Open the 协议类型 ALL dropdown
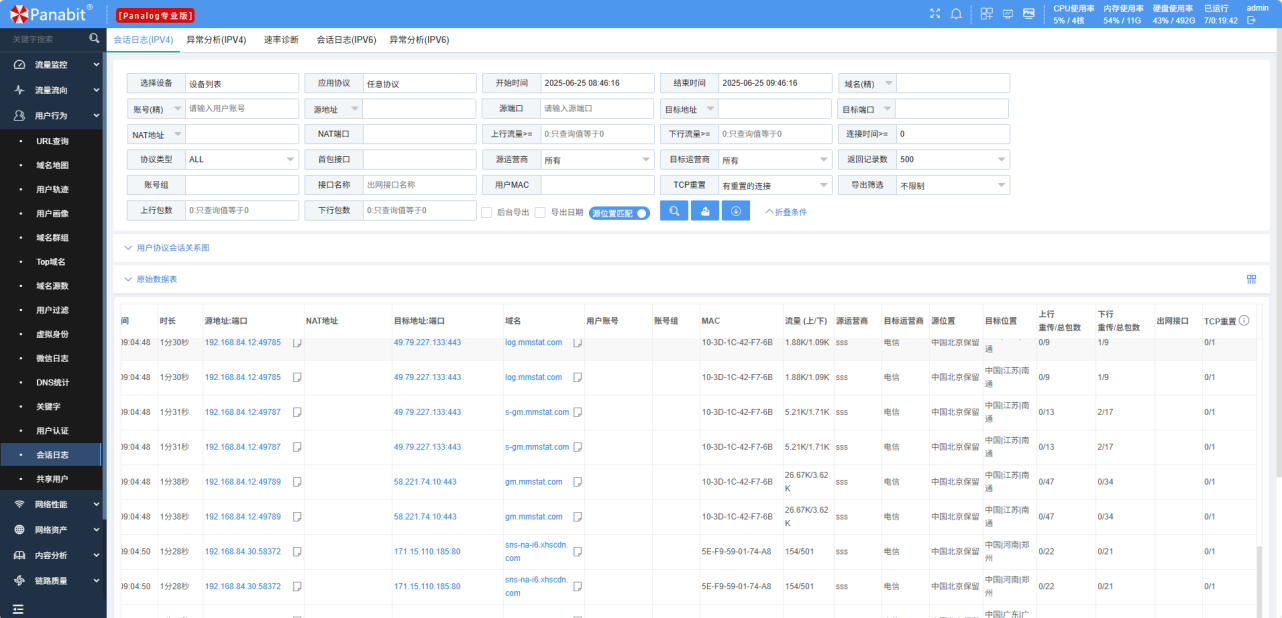Image resolution: width=1282 pixels, height=618 pixels. click(241, 159)
